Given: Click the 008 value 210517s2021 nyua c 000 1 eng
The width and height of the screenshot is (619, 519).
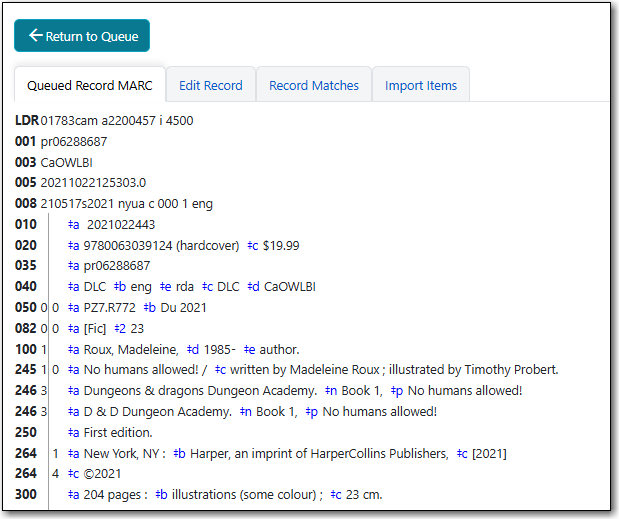Looking at the screenshot, I should 127,204.
